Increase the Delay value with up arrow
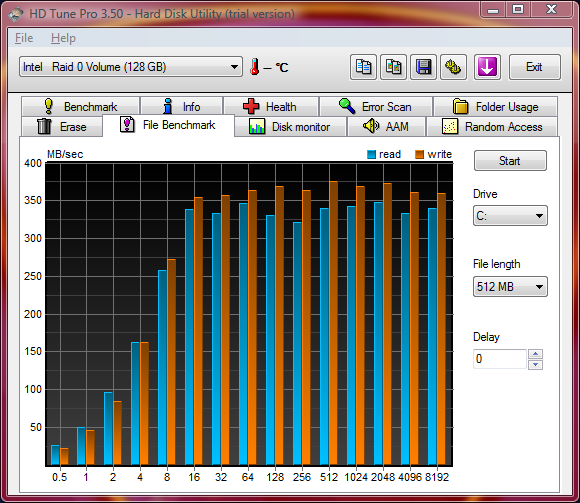 tap(535, 354)
